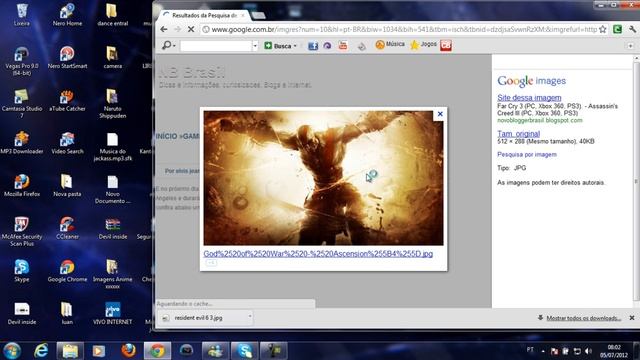The image size is (640, 360).
Task: Expand the magnifier search options dropdown
Action: (174, 46)
